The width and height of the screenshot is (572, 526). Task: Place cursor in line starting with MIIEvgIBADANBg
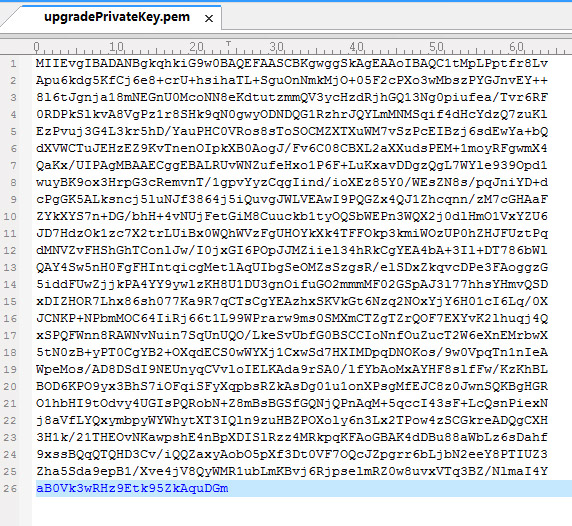(x=292, y=63)
